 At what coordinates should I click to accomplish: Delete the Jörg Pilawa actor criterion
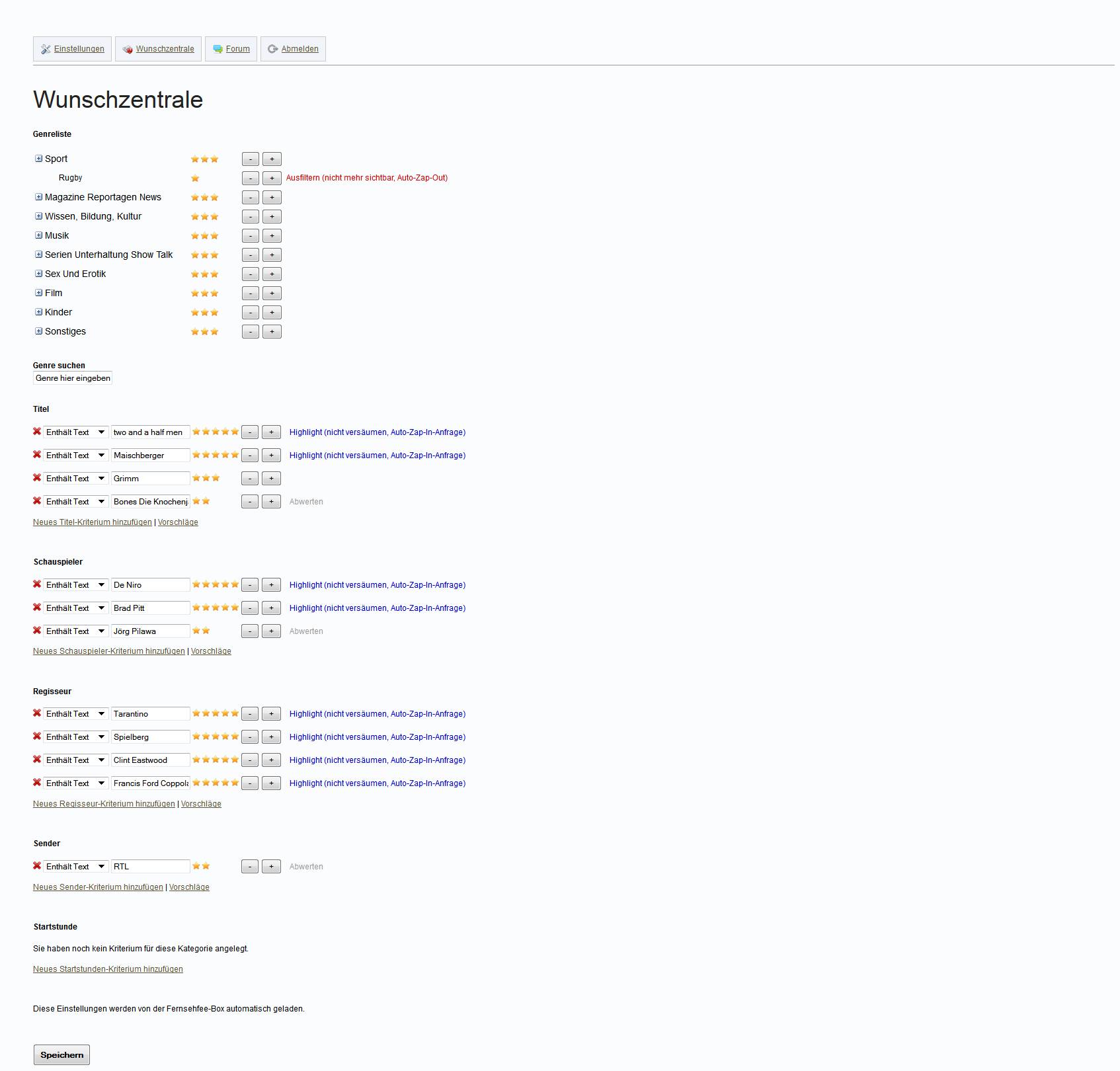(37, 631)
